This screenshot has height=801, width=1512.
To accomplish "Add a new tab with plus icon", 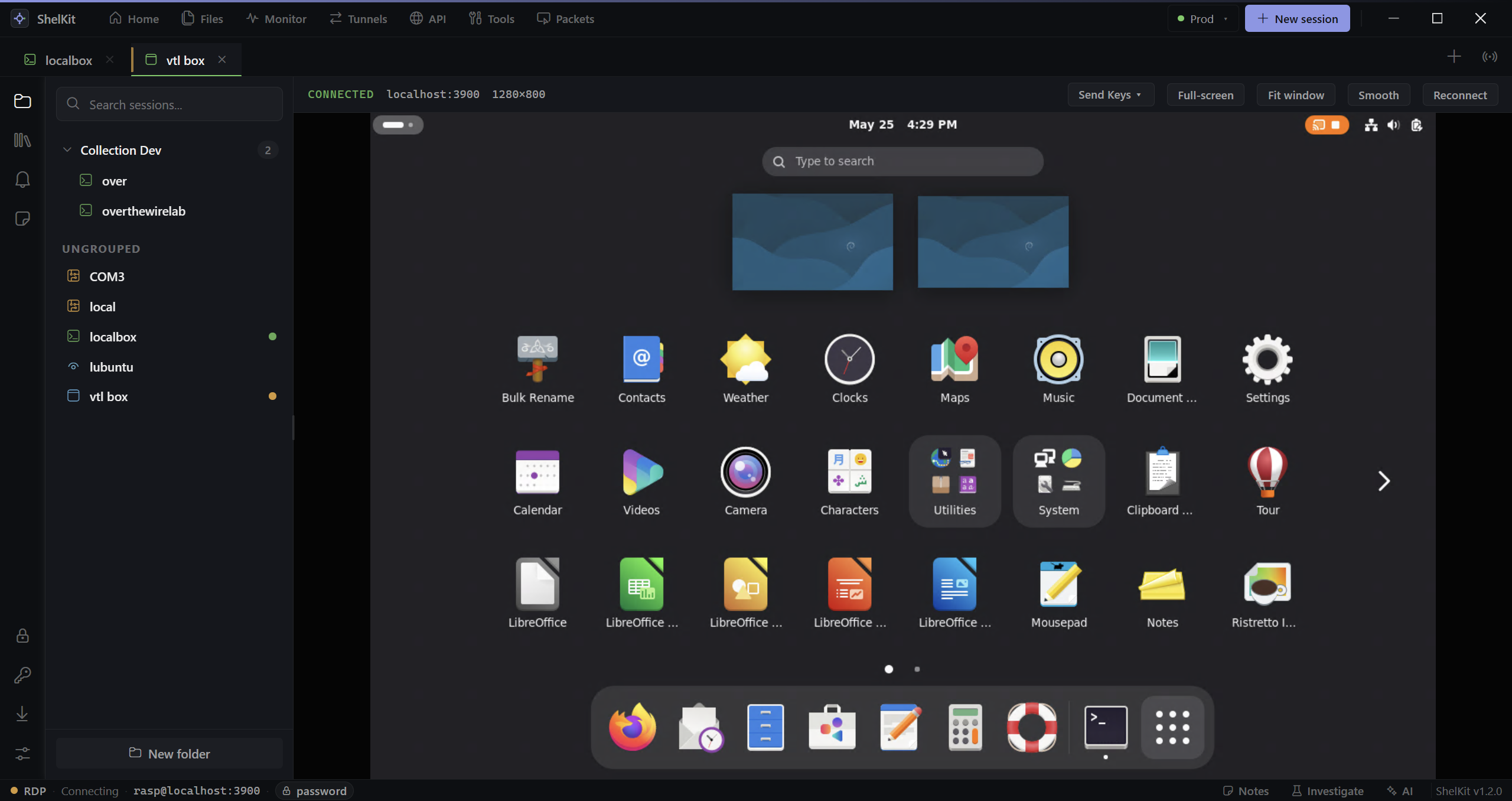I will 1454,57.
